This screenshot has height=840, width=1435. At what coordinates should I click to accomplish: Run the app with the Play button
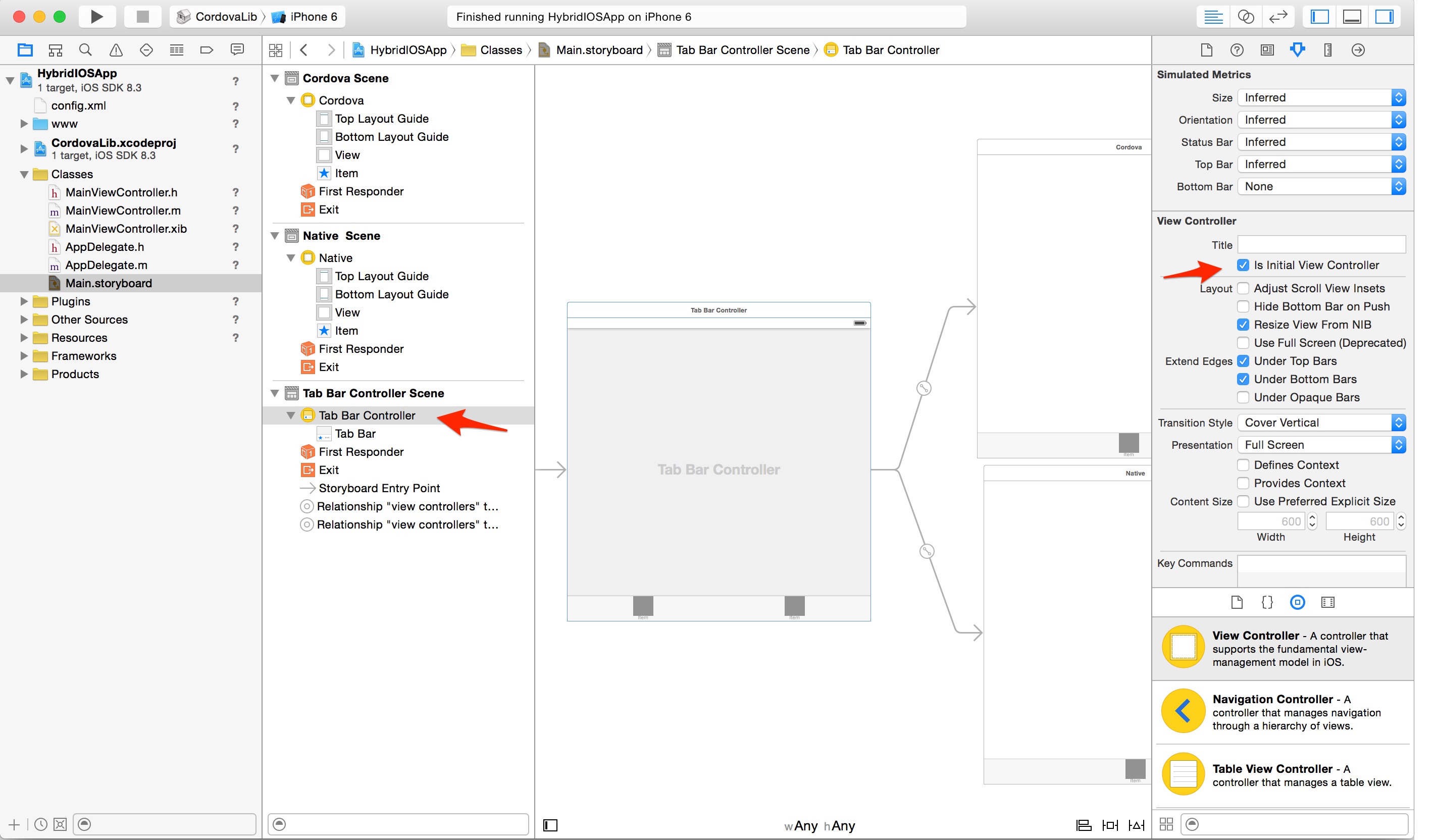(96, 17)
